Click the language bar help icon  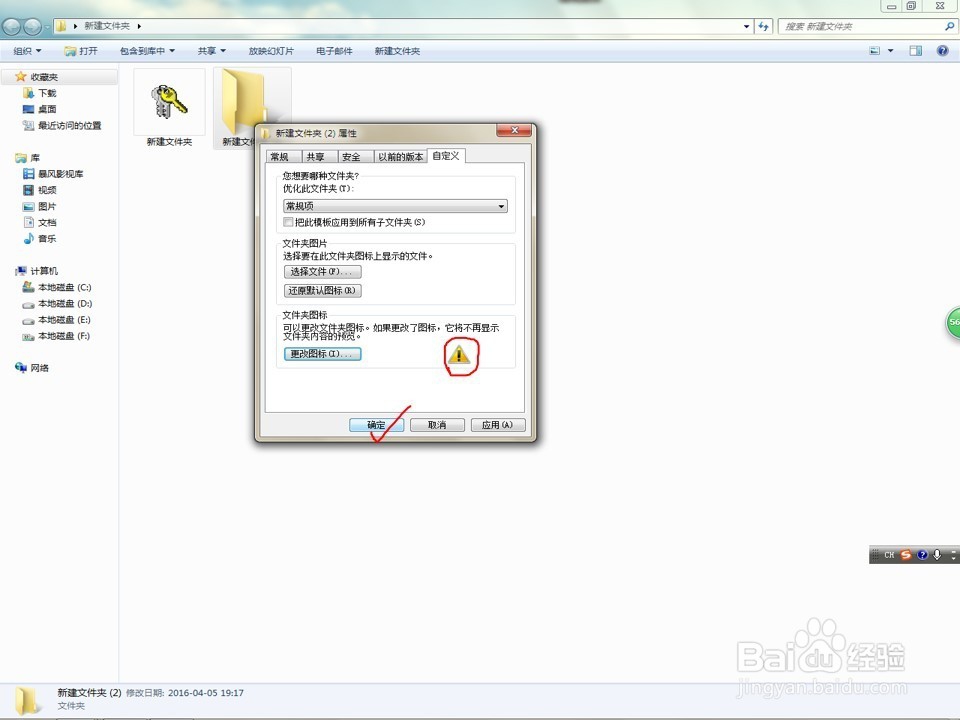pos(922,555)
